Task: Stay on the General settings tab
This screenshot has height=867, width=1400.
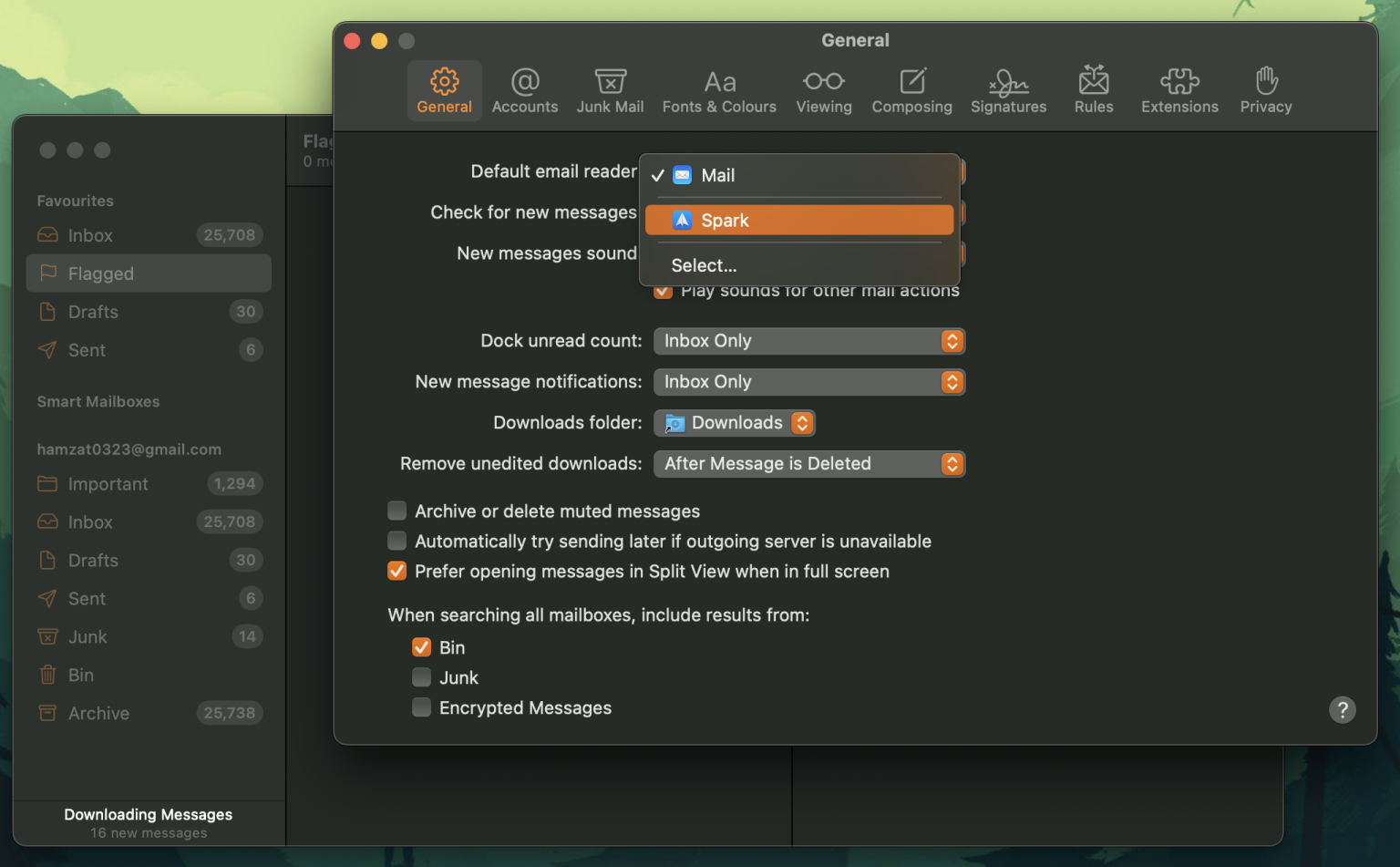Action: [444, 89]
